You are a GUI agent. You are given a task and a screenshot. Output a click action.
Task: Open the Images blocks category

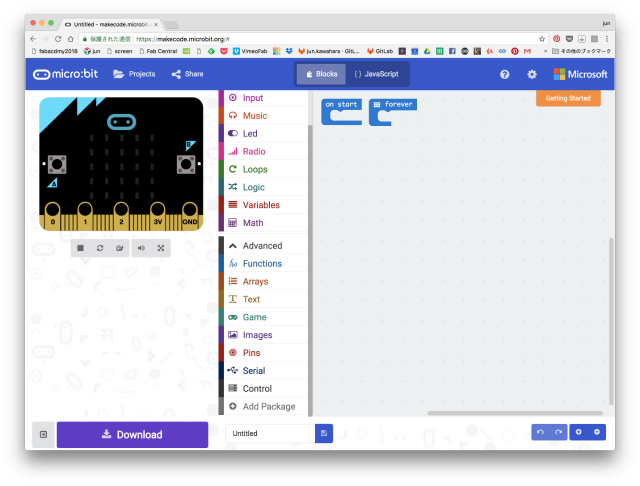click(x=263, y=335)
